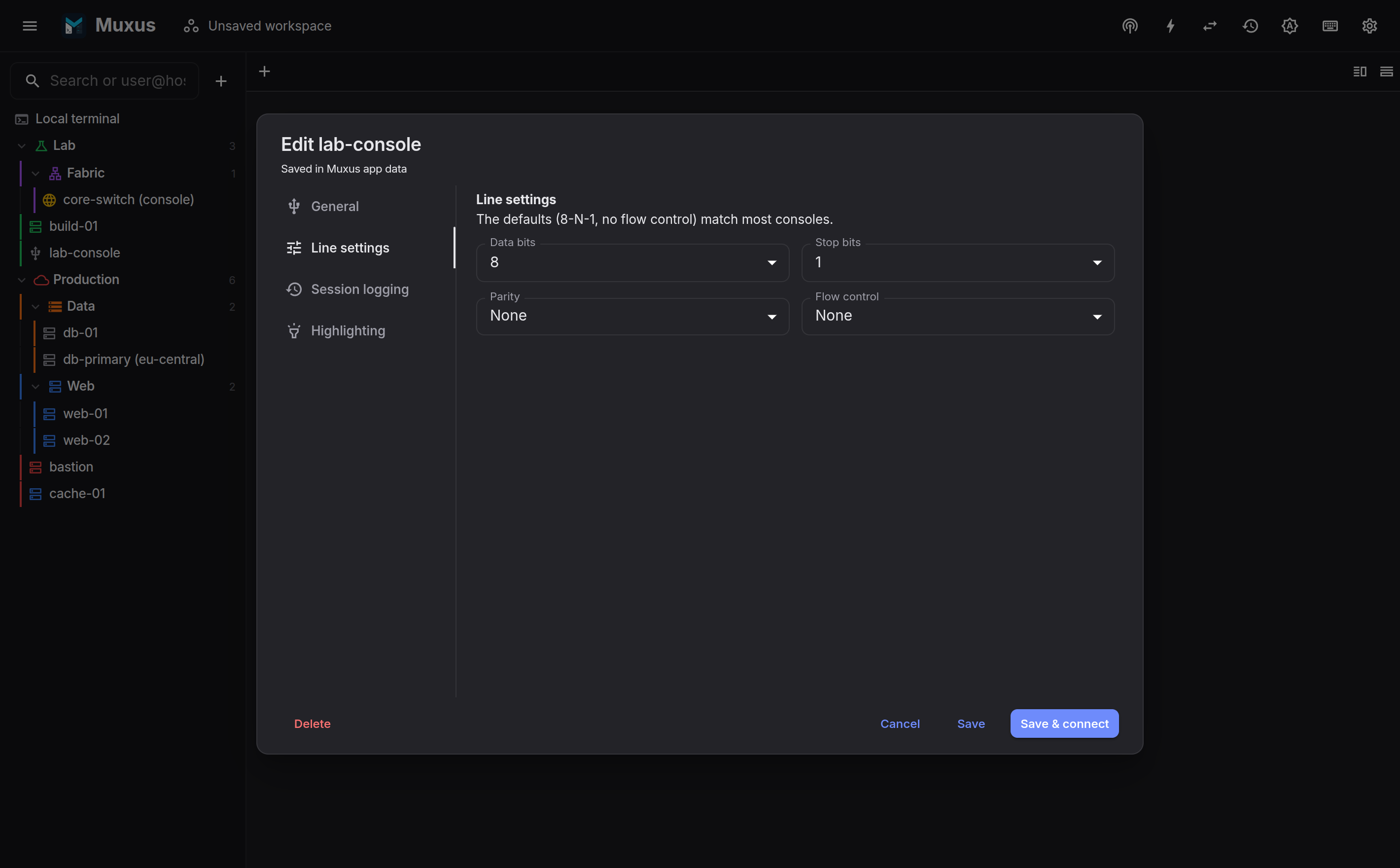Image resolution: width=1400 pixels, height=868 pixels.
Task: Open the Data bits dropdown
Action: [632, 263]
